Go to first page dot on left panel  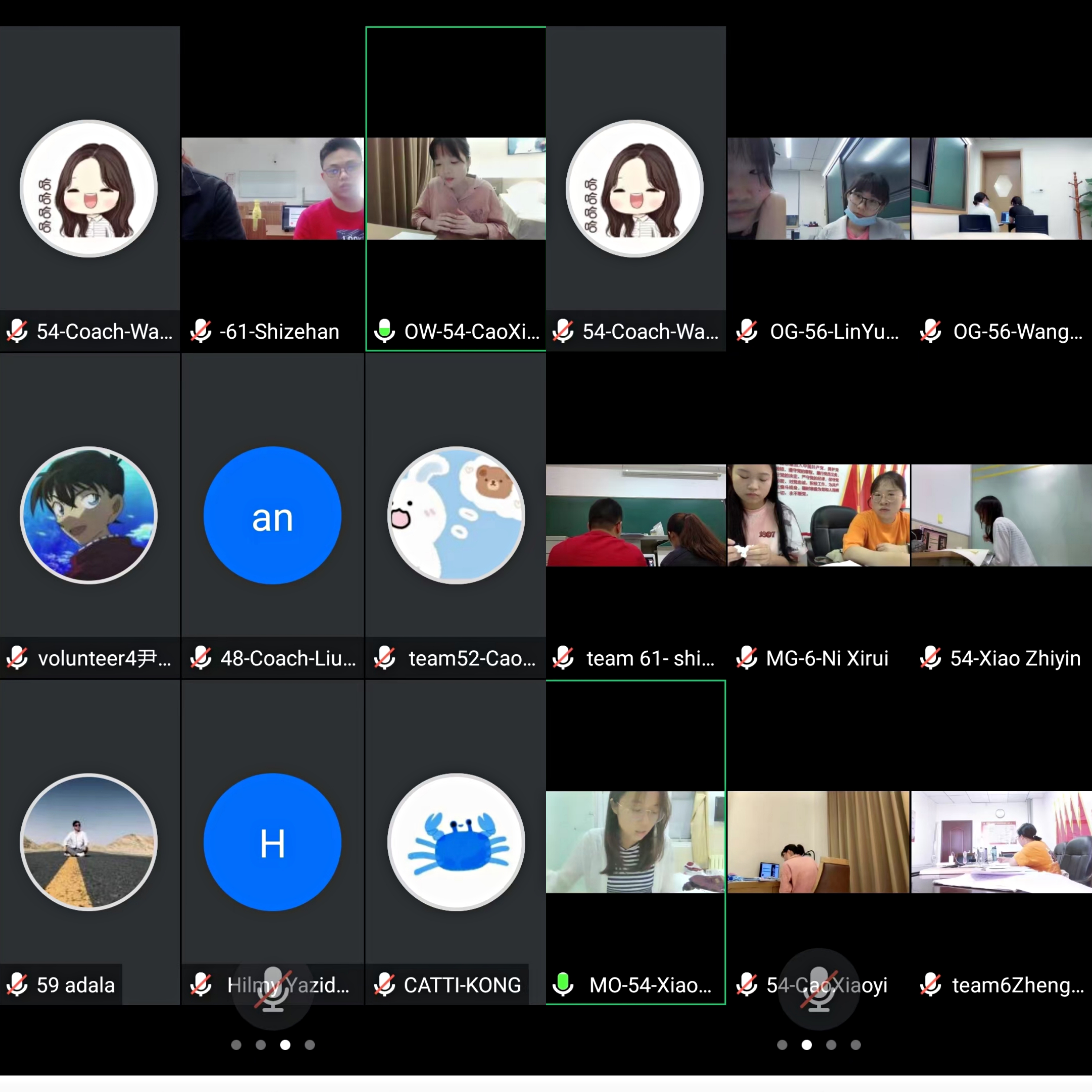click(236, 1045)
